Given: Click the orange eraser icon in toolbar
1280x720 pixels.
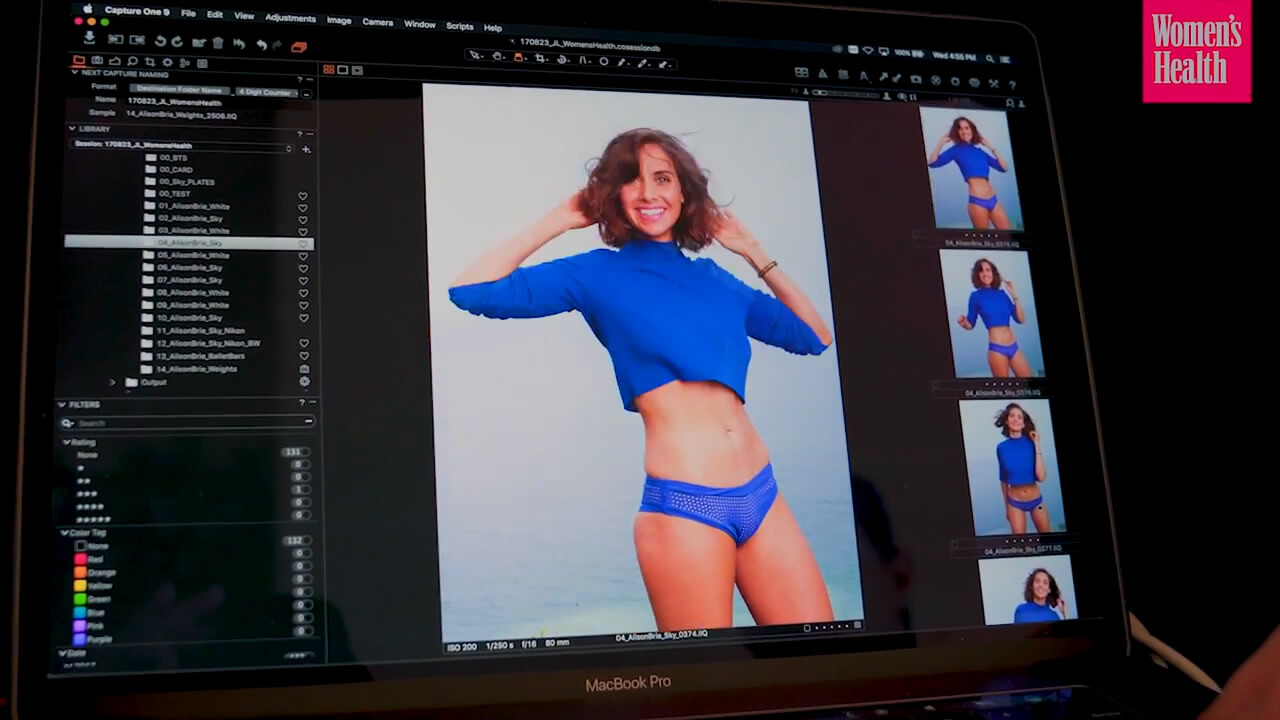Looking at the screenshot, I should (x=298, y=45).
